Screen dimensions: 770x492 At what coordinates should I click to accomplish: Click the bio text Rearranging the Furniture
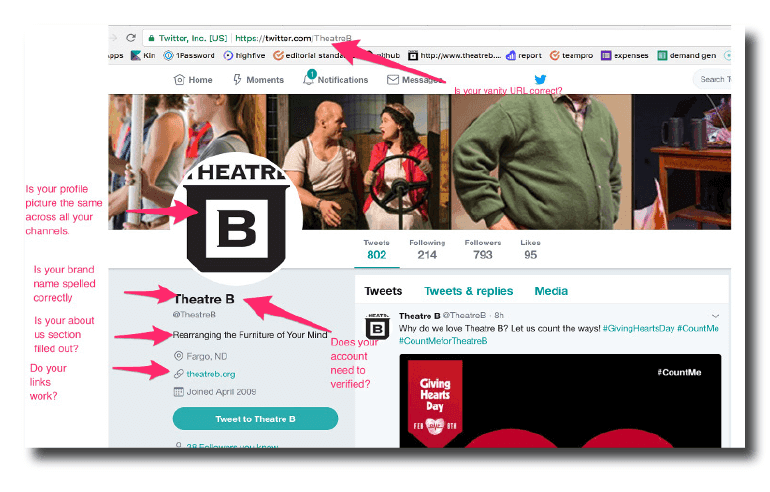pyautogui.click(x=250, y=335)
